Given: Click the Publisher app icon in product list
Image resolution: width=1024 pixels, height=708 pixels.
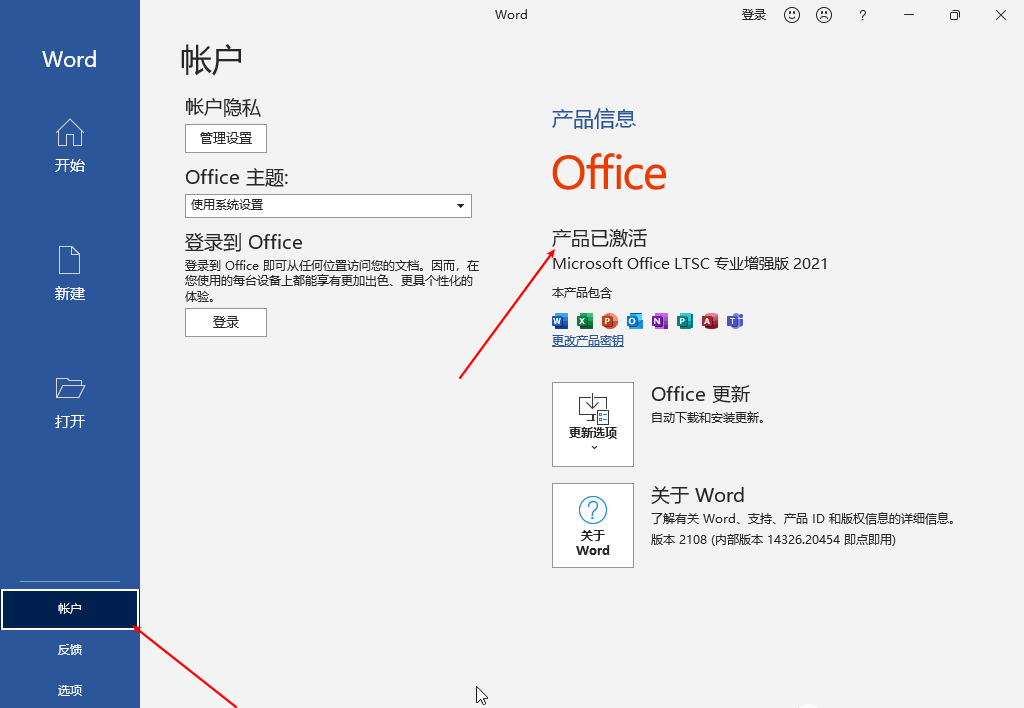Looking at the screenshot, I should click(684, 321).
